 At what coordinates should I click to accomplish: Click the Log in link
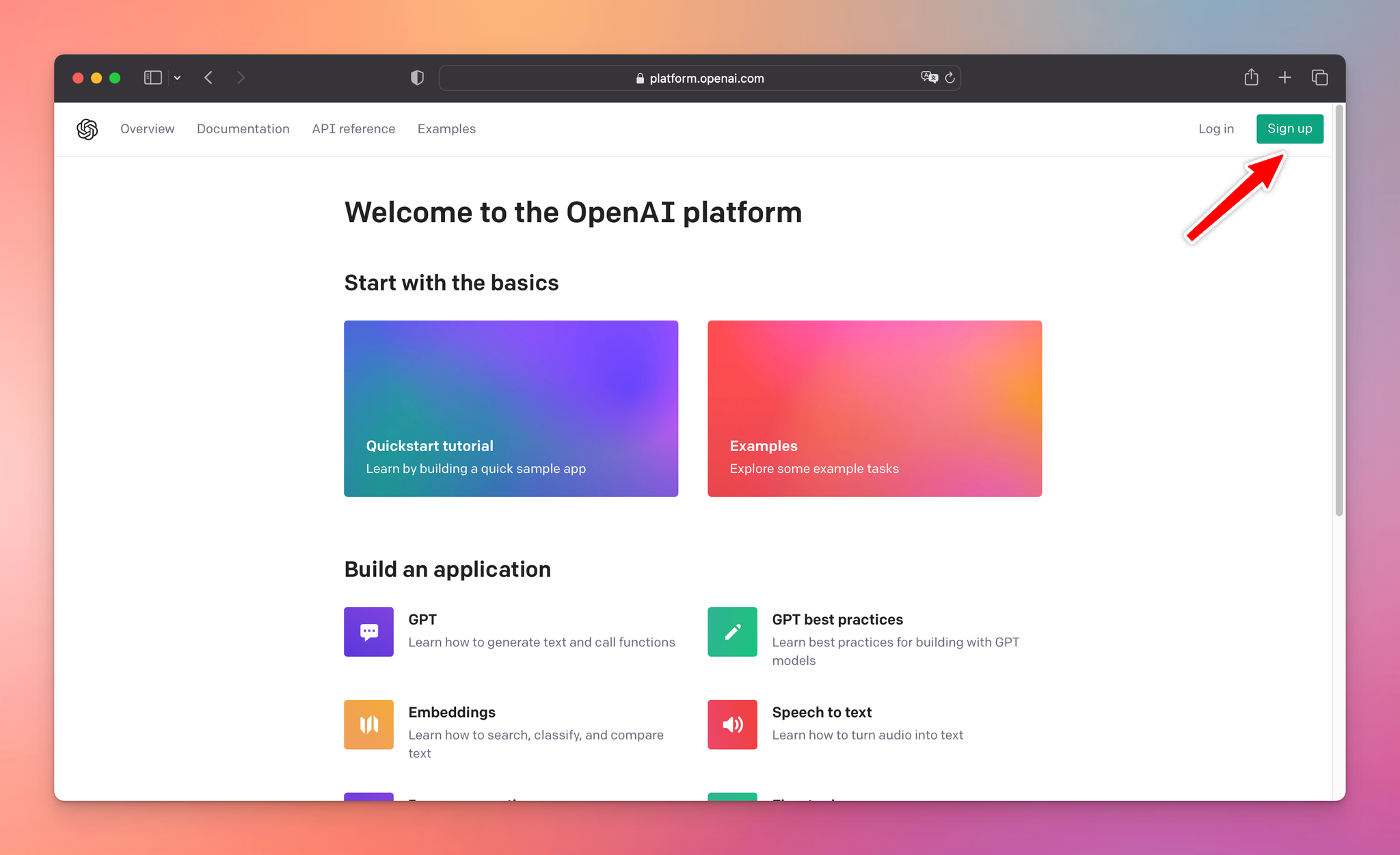pos(1216,128)
